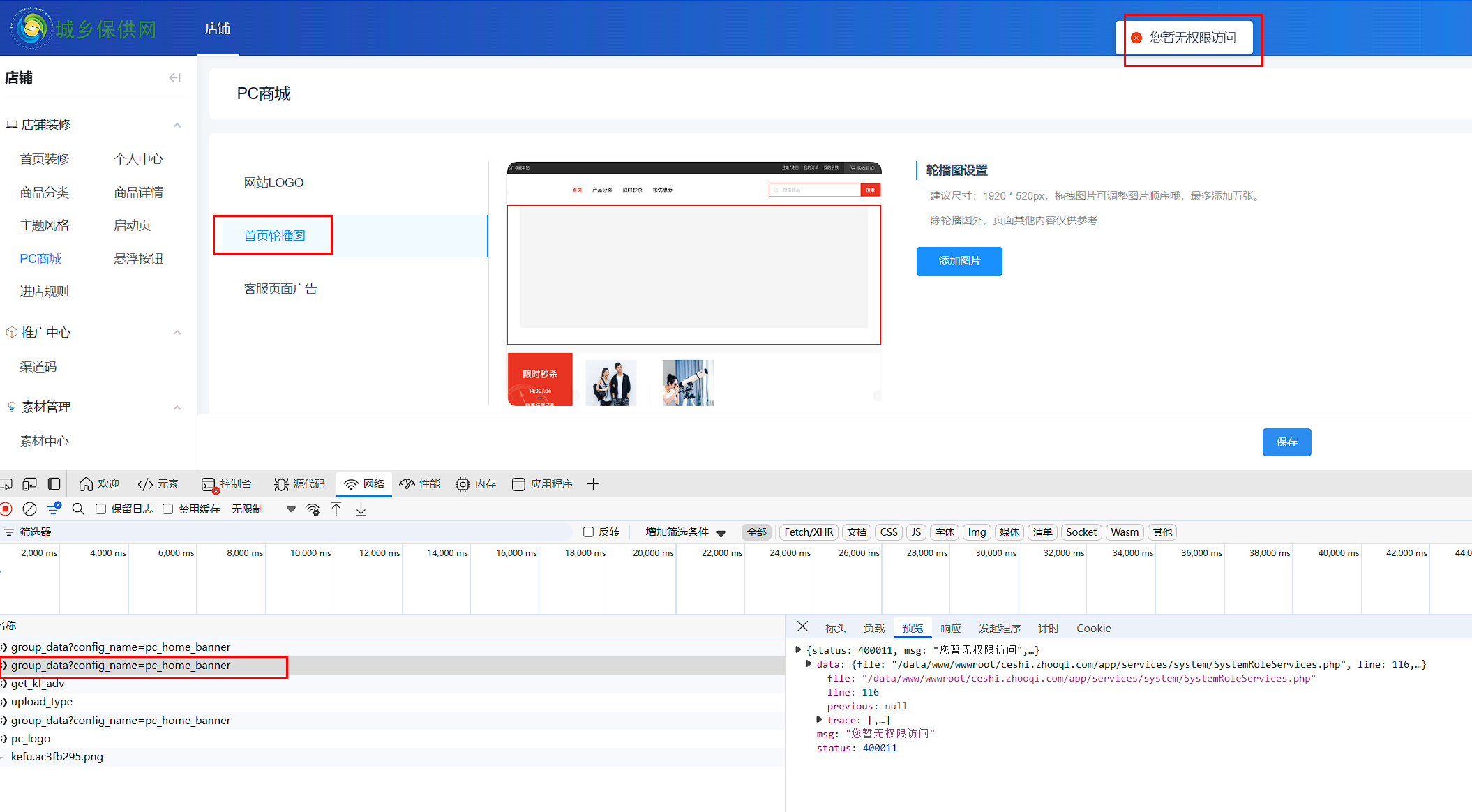This screenshot has width=1472, height=812.
Task: Click the export HAR download arrow
Action: (x=361, y=509)
